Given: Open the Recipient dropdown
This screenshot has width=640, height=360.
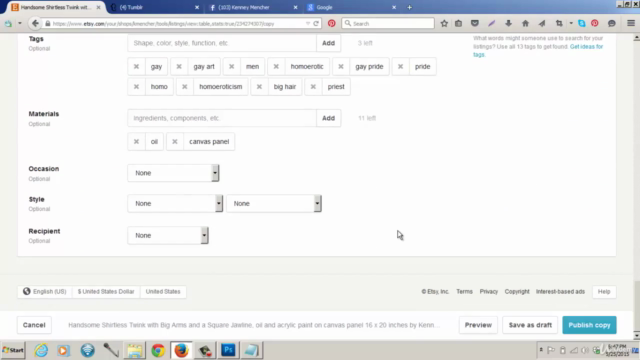Looking at the screenshot, I should 168,236.
